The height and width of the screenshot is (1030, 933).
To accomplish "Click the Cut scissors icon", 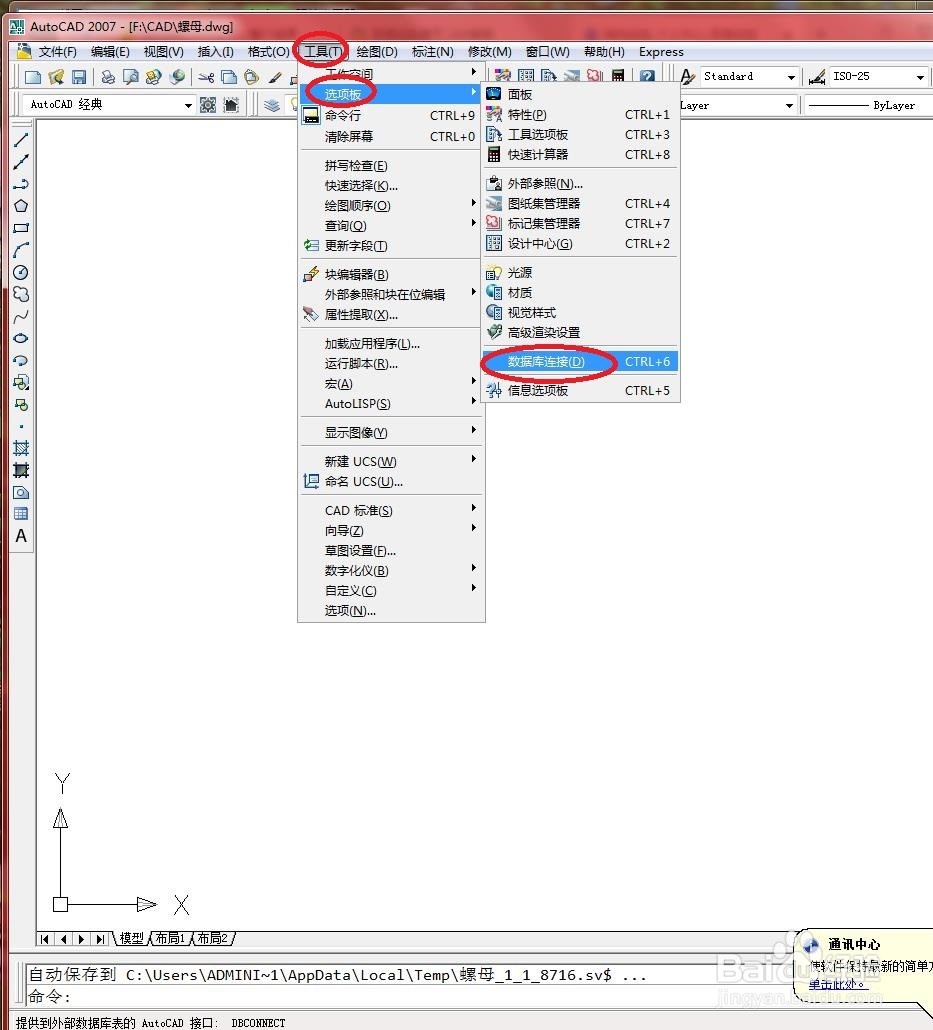I will tap(206, 78).
